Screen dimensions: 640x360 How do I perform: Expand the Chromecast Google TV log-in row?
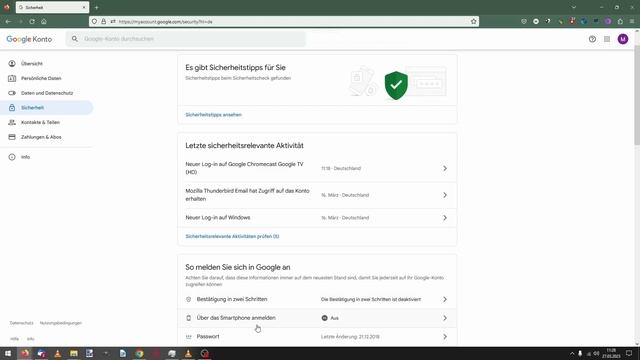coord(317,168)
